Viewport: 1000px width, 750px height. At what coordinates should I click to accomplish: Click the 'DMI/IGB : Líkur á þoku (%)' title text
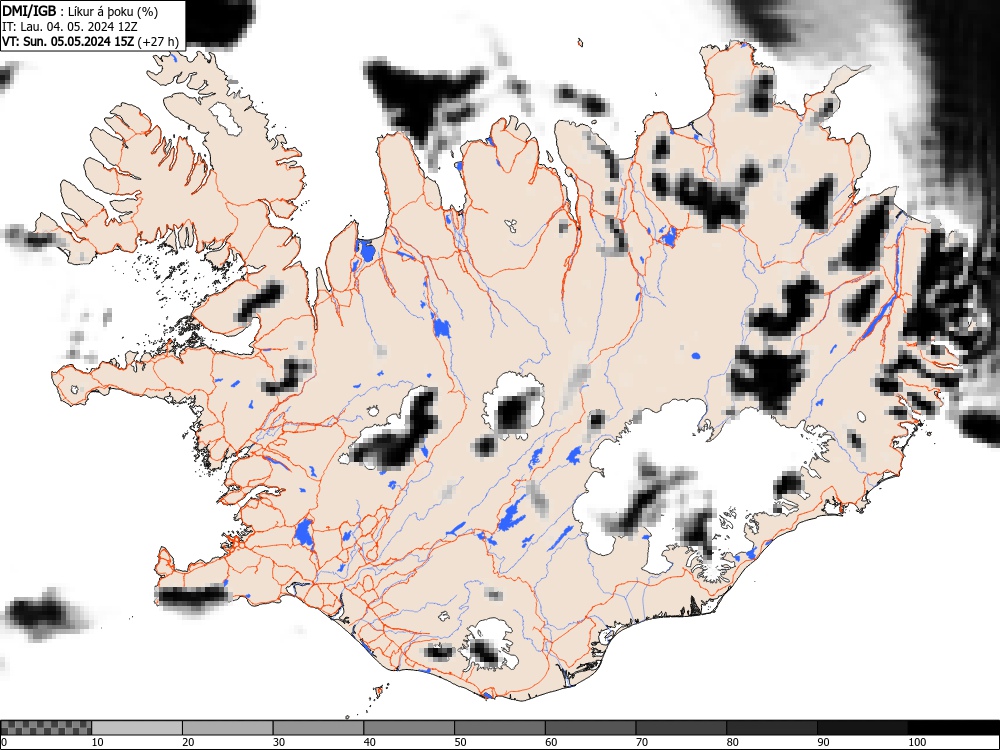click(80, 11)
